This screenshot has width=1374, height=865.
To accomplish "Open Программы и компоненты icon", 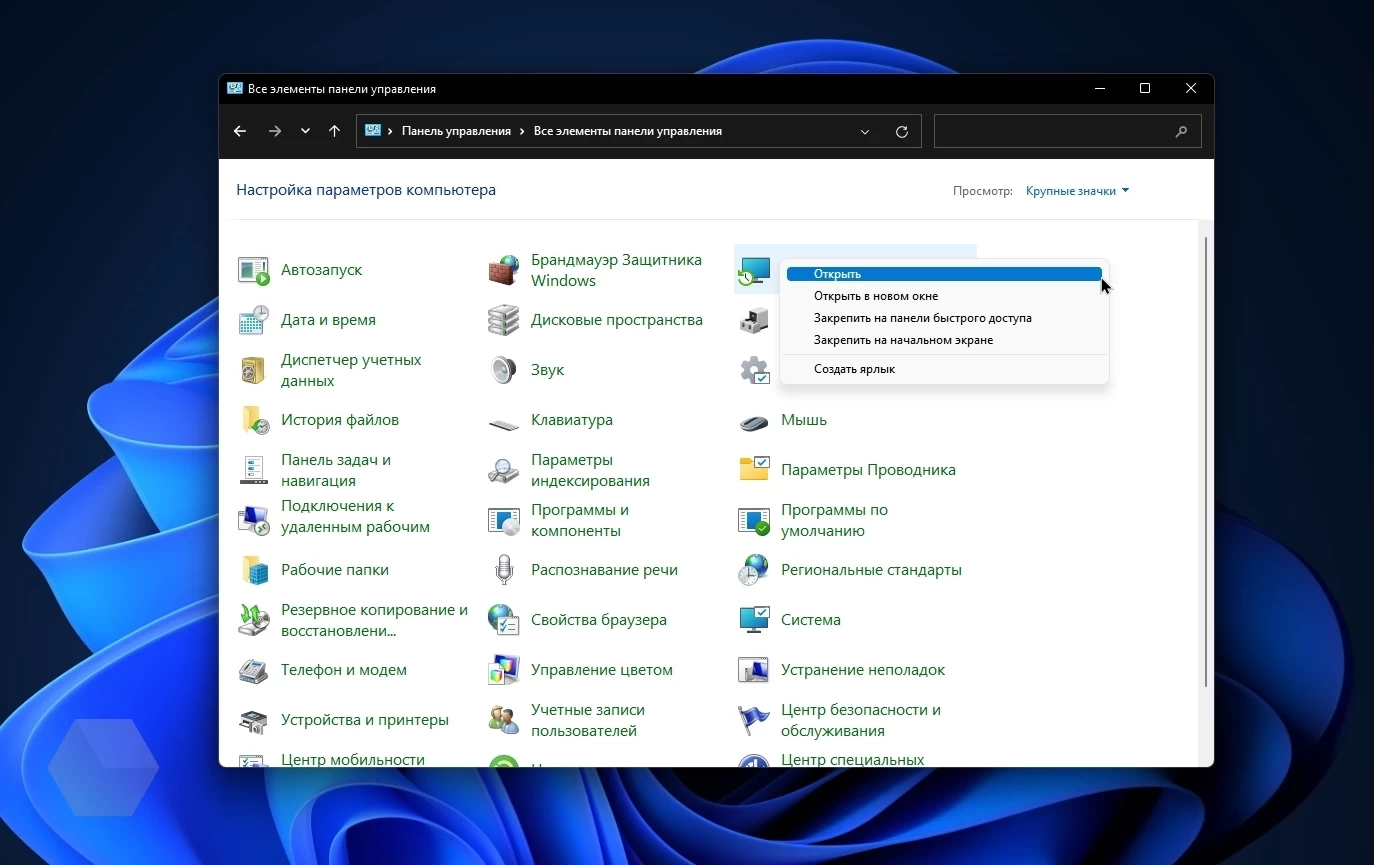I will (504, 520).
